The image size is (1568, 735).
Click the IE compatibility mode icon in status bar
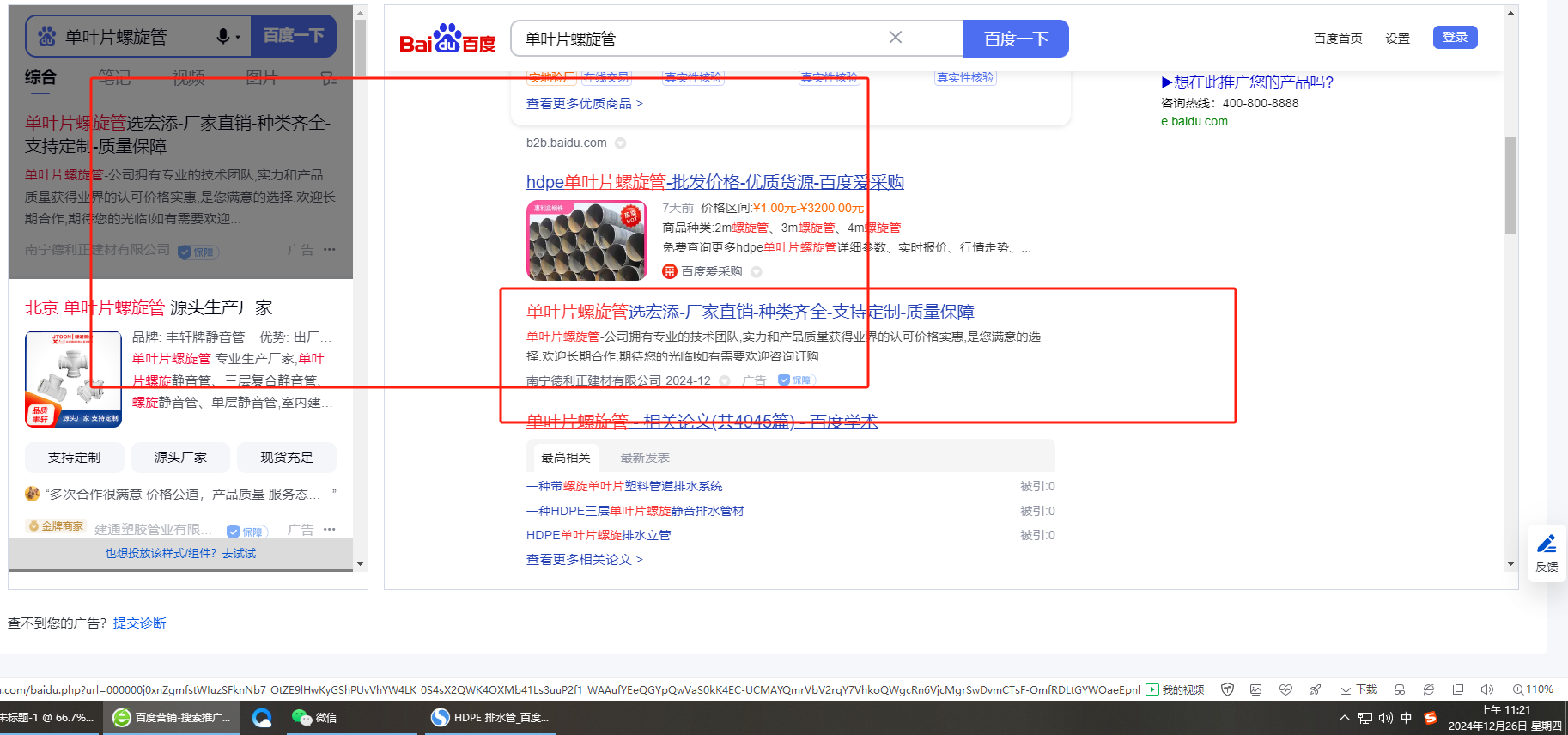1429,689
